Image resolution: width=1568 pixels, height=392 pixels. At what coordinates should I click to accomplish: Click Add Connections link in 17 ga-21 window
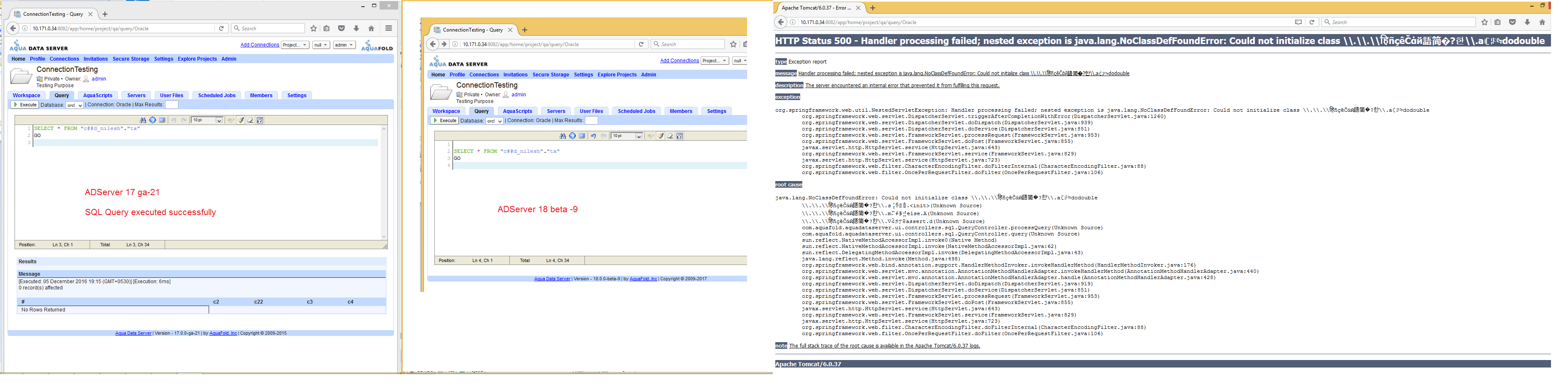tap(259, 44)
